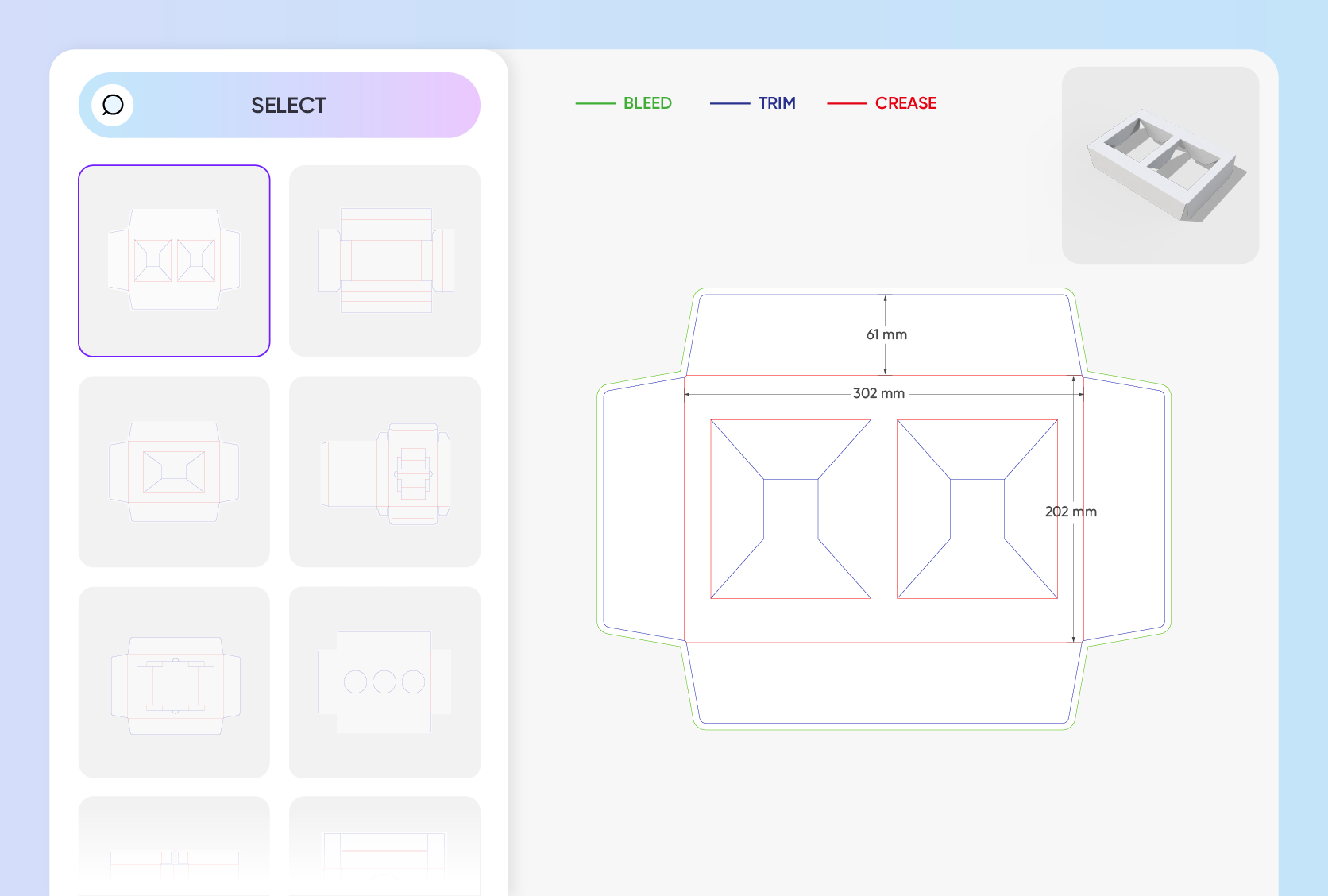Open the 3D box preview image
Screen dimensions: 1328x896
click(x=1160, y=165)
